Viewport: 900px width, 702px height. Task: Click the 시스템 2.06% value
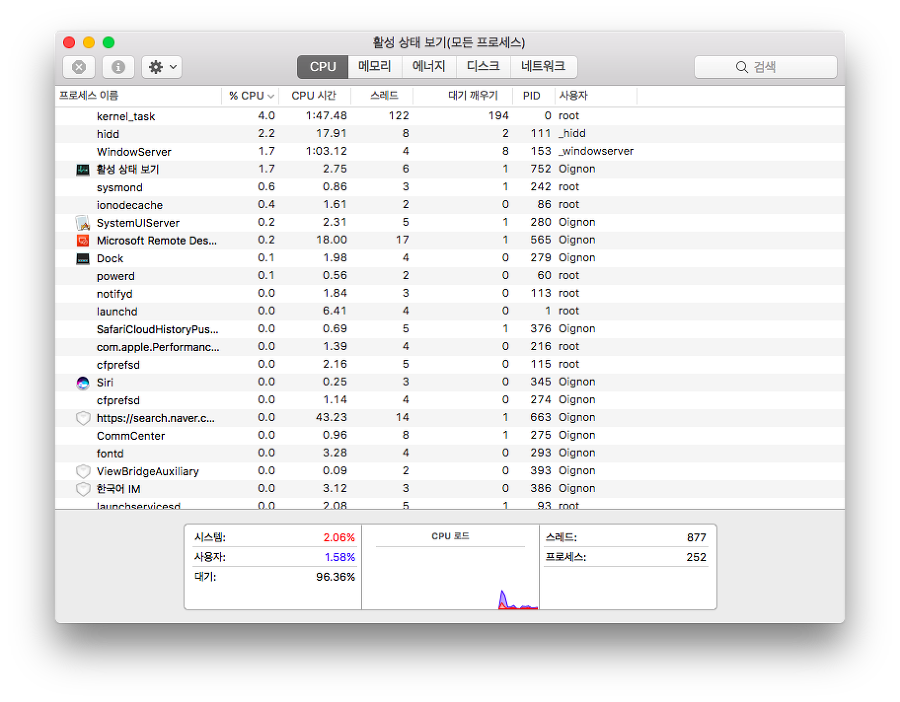click(339, 538)
